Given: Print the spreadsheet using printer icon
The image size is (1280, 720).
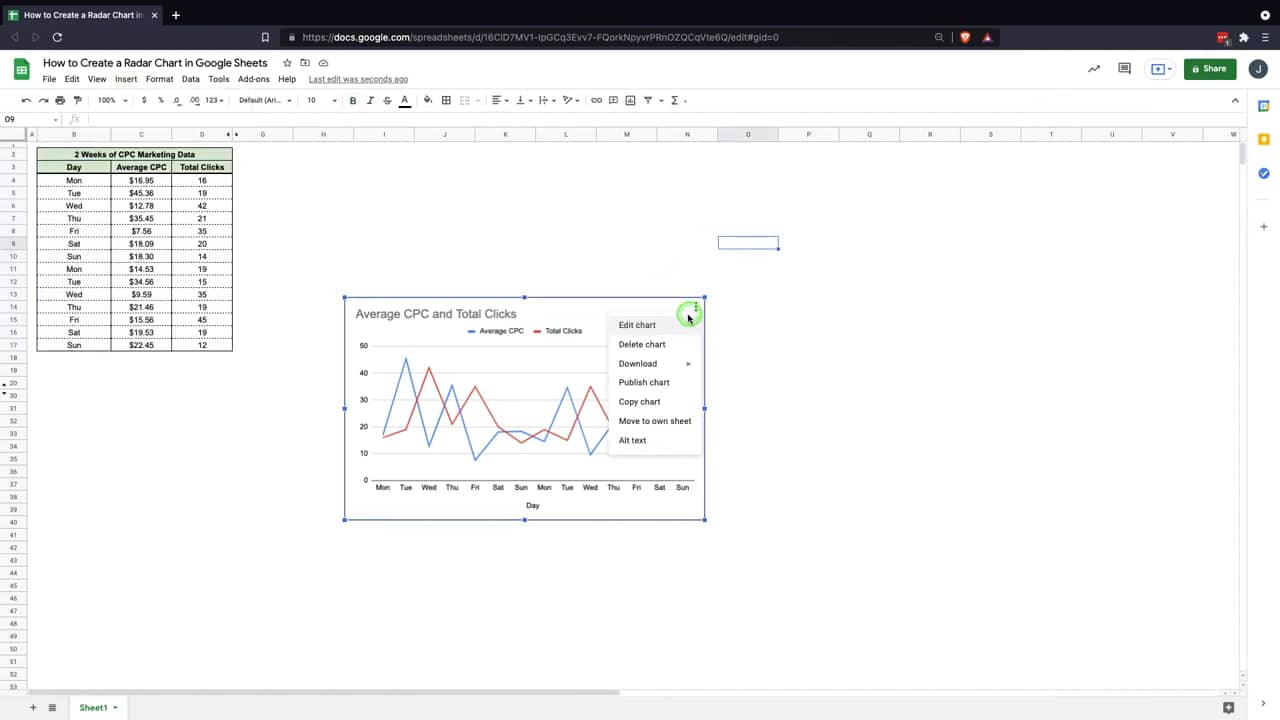Looking at the screenshot, I should click(x=60, y=100).
